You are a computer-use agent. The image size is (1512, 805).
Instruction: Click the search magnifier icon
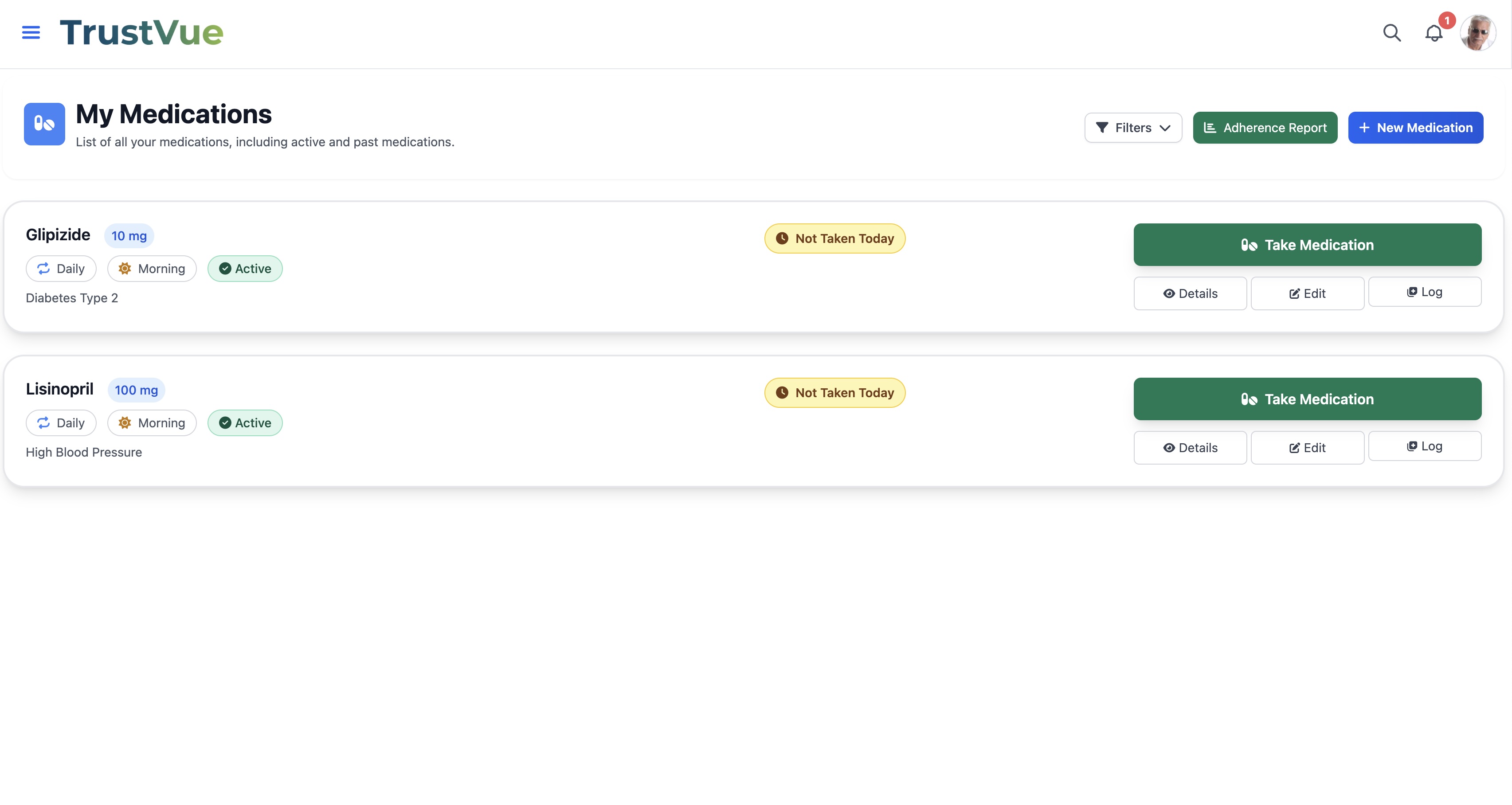1392,33
